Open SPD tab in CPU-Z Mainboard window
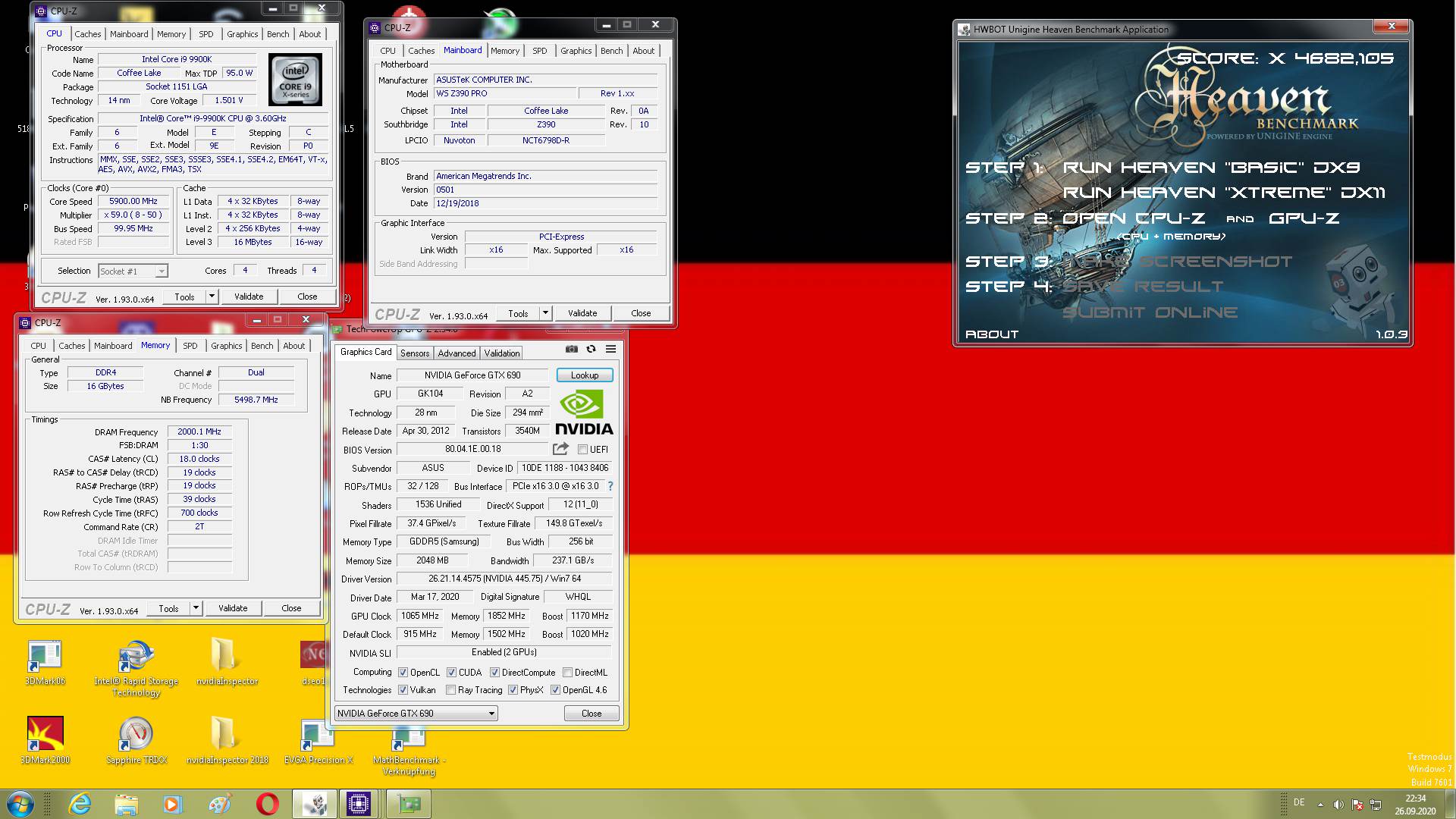This screenshot has width=1456, height=819. coord(539,51)
